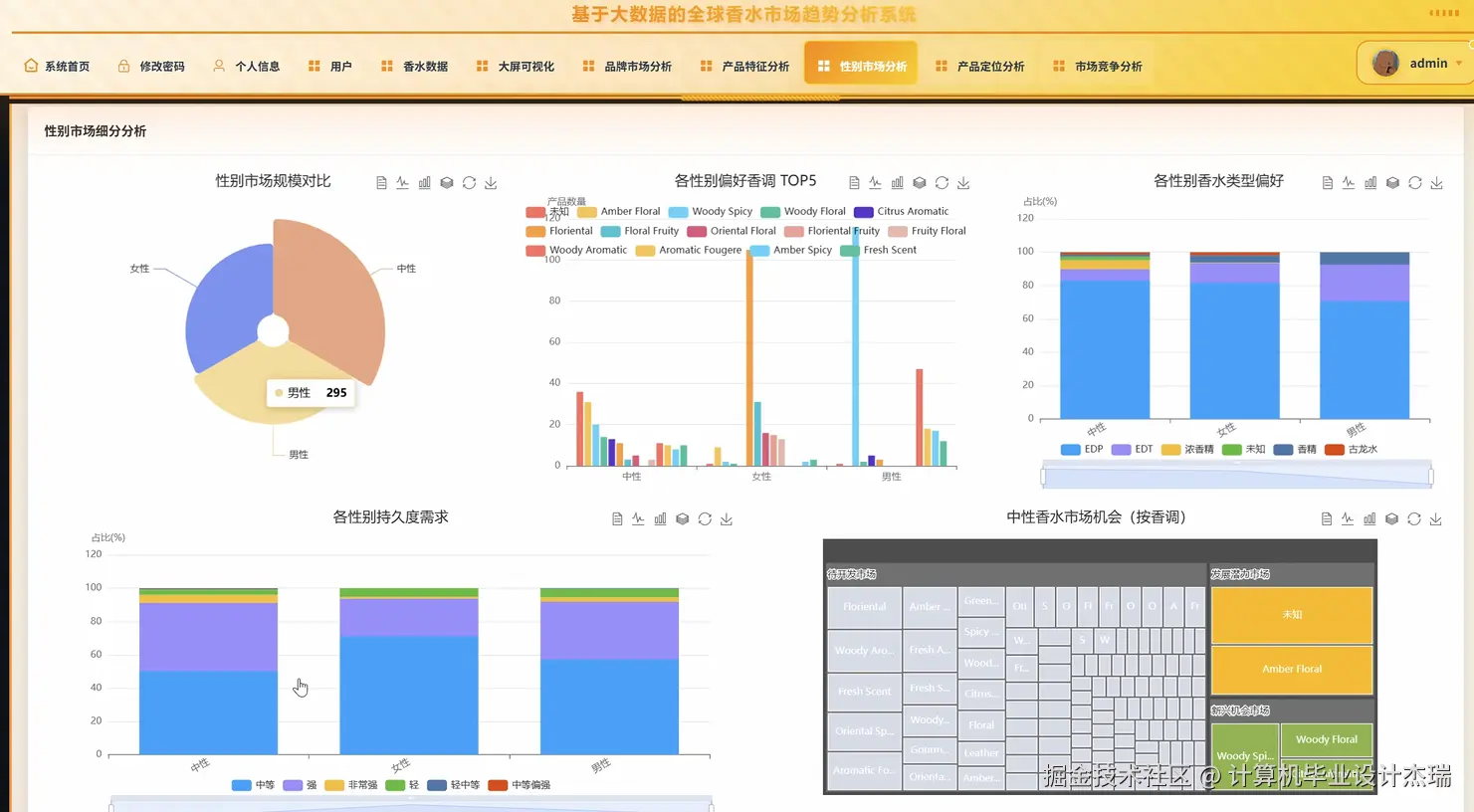This screenshot has height=812, width=1474.
Task: Click the zoom slider under 各性别香水类型偏好 chart
Action: (1237, 477)
